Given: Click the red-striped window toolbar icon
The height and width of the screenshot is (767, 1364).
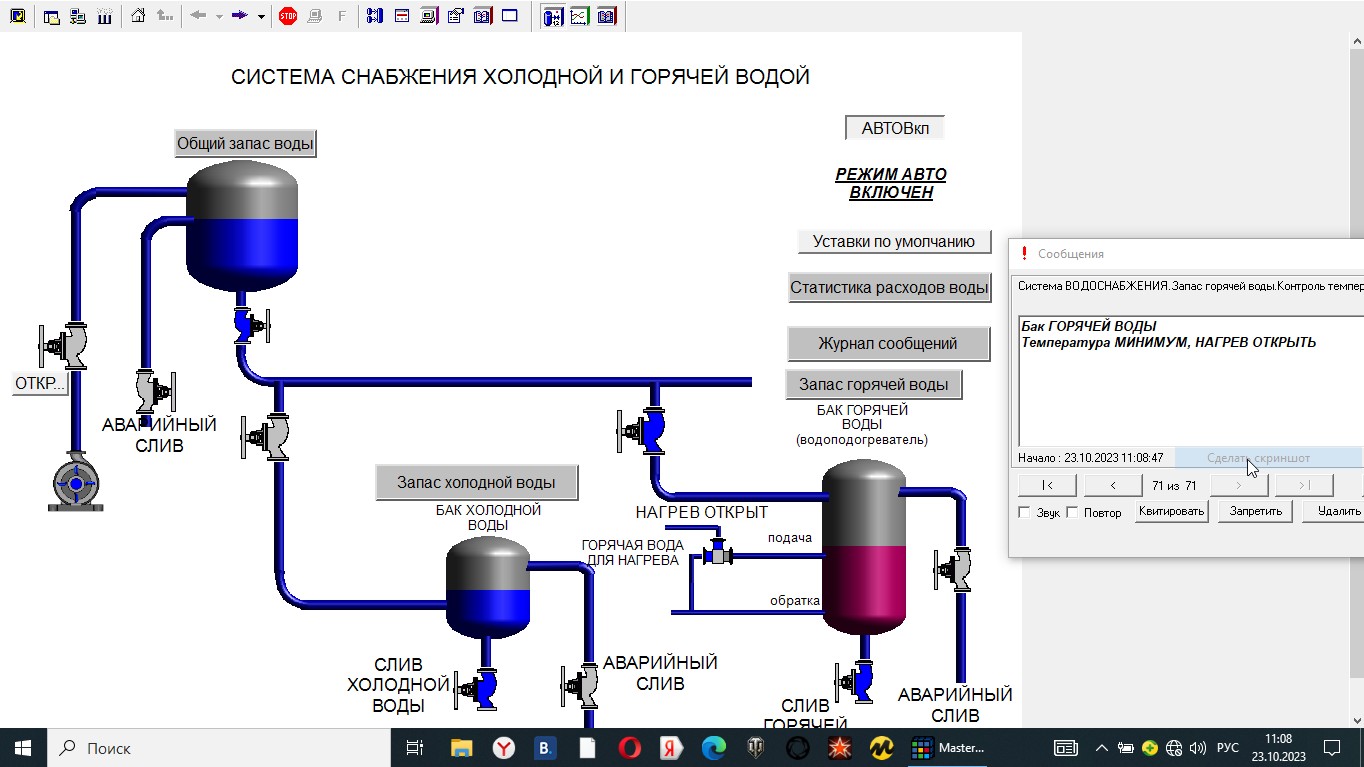Looking at the screenshot, I should tap(402, 16).
